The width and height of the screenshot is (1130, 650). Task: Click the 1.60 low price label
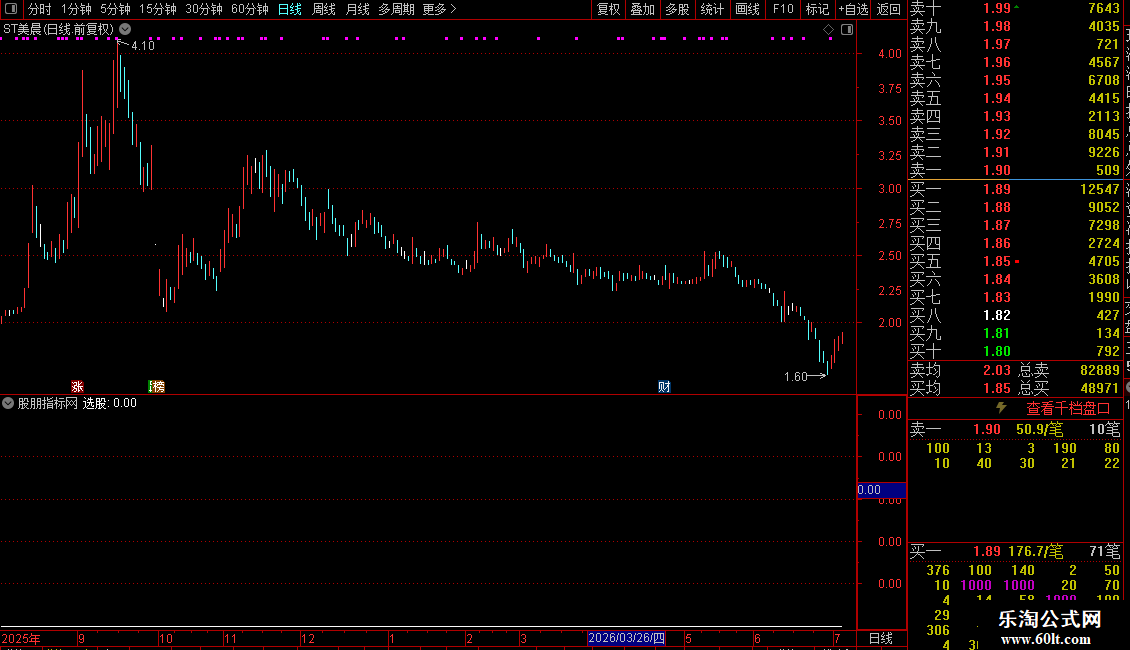click(x=796, y=376)
